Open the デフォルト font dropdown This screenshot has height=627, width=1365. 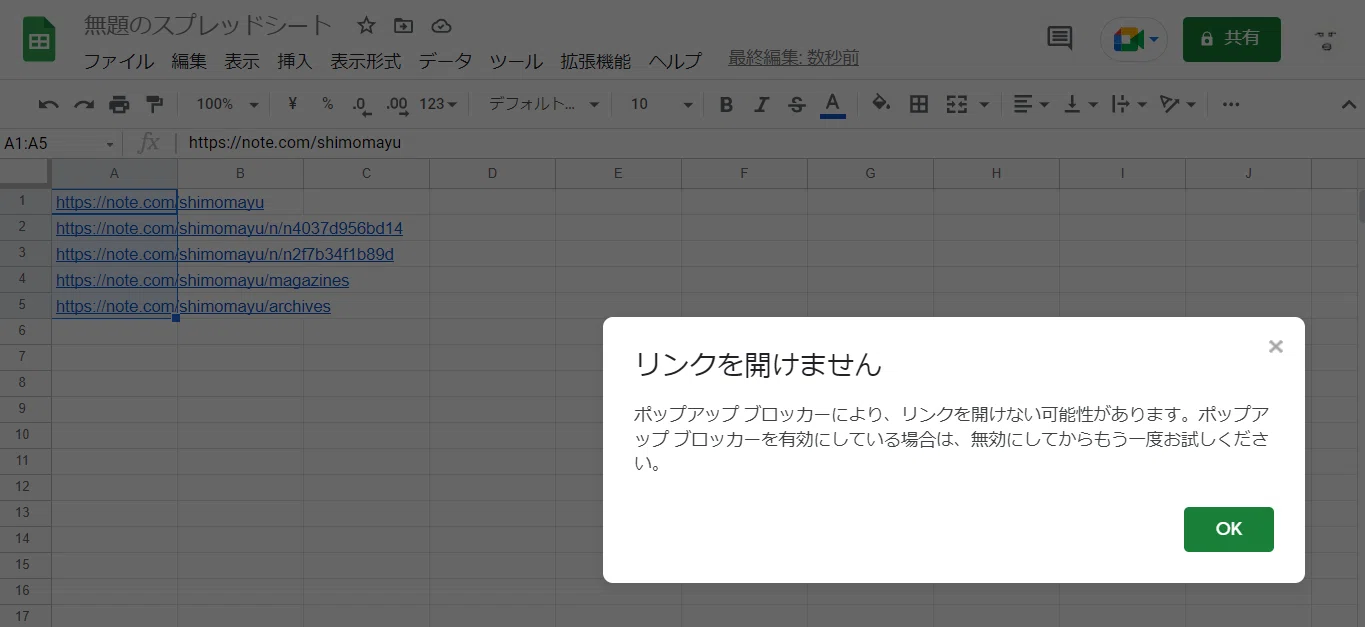point(543,104)
